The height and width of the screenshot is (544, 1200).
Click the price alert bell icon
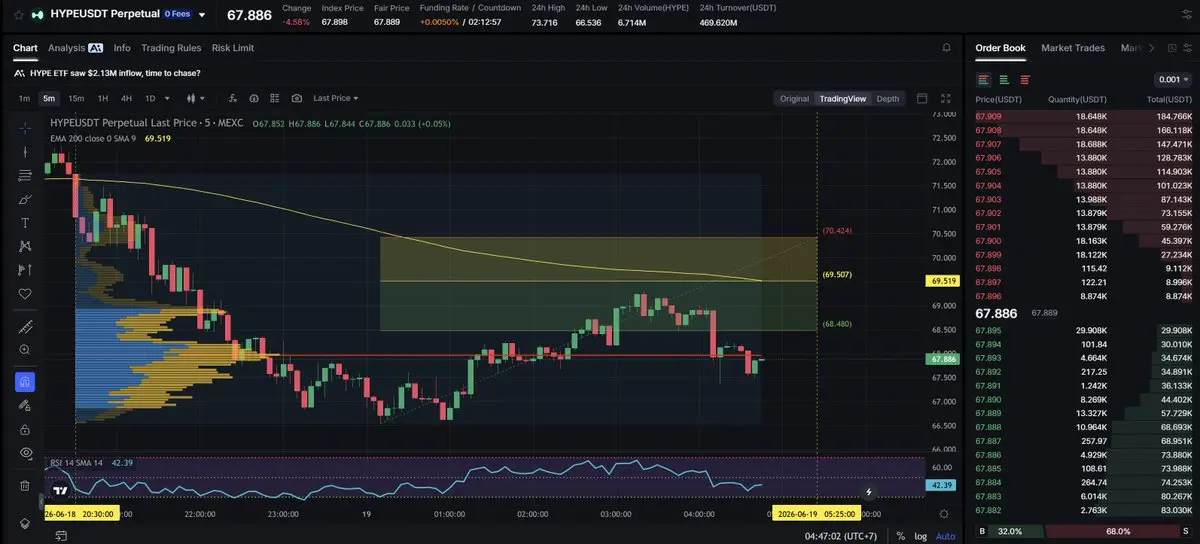click(x=946, y=48)
